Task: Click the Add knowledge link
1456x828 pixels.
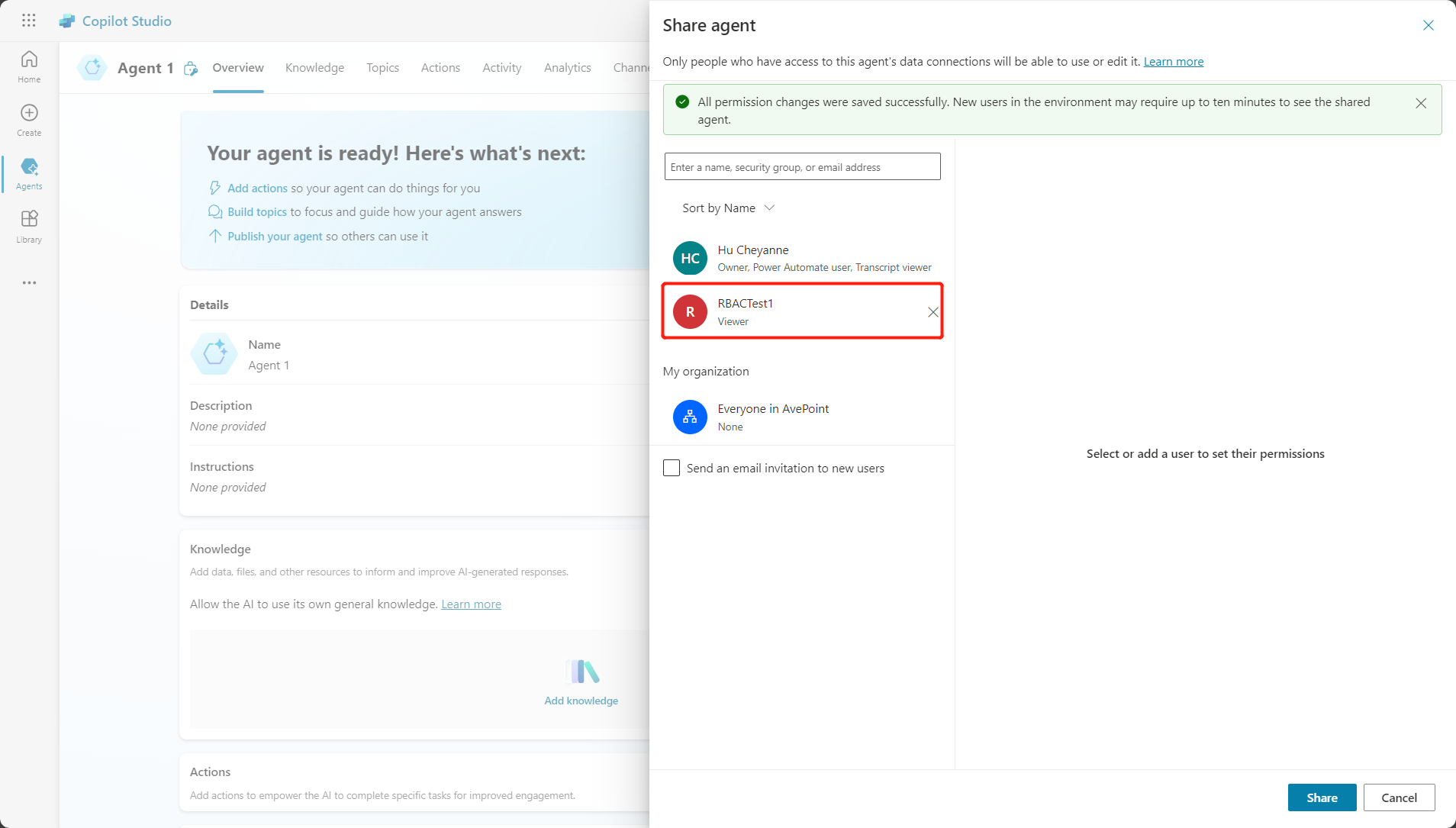Action: coord(581,701)
